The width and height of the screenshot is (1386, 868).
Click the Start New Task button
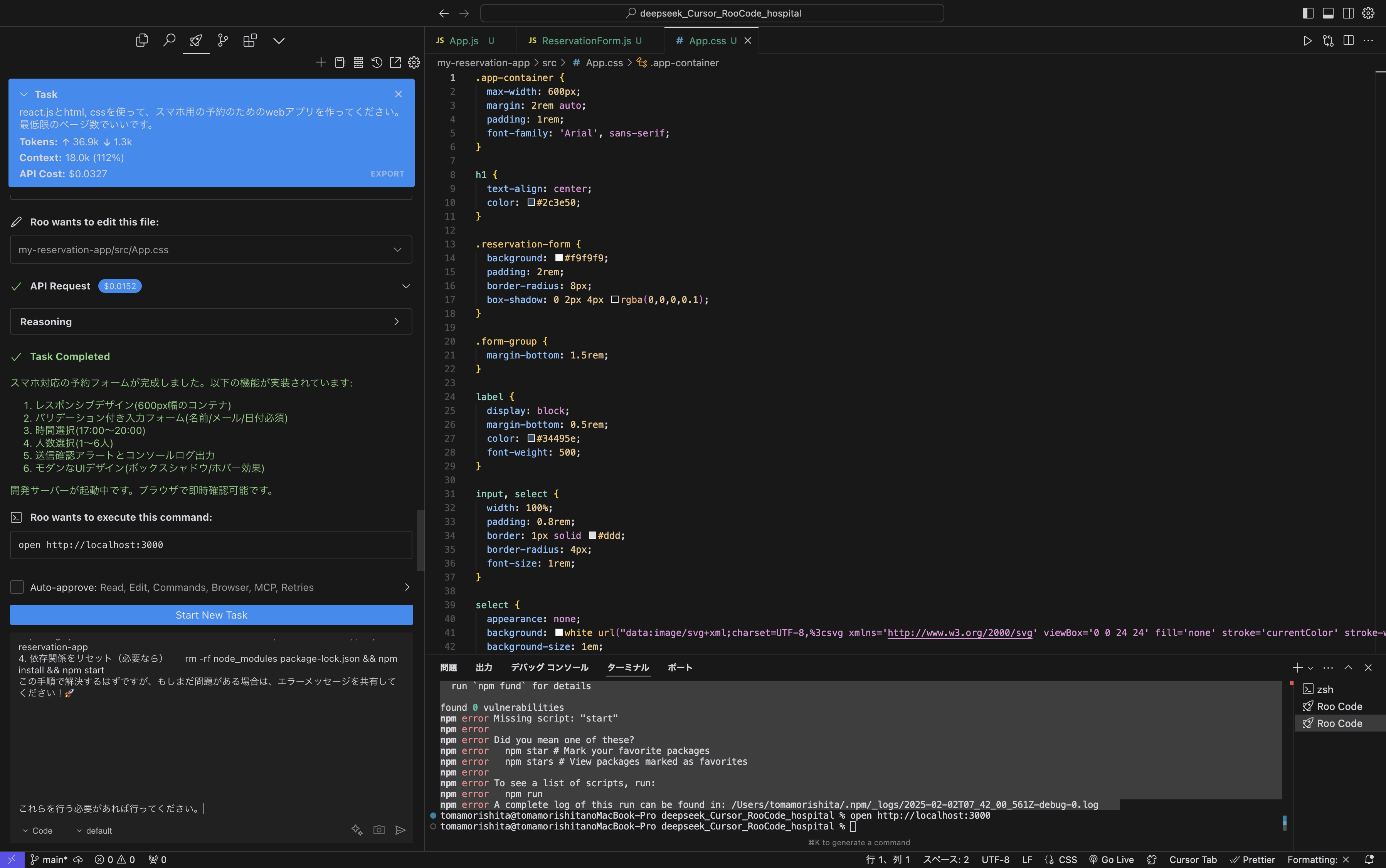click(211, 615)
